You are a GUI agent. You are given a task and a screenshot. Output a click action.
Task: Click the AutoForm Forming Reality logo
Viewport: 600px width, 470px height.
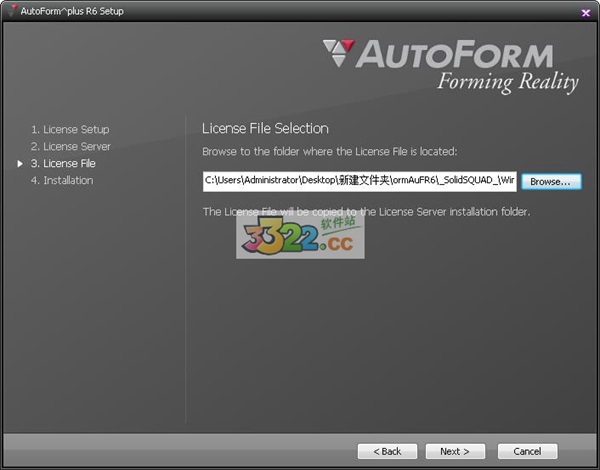click(450, 66)
